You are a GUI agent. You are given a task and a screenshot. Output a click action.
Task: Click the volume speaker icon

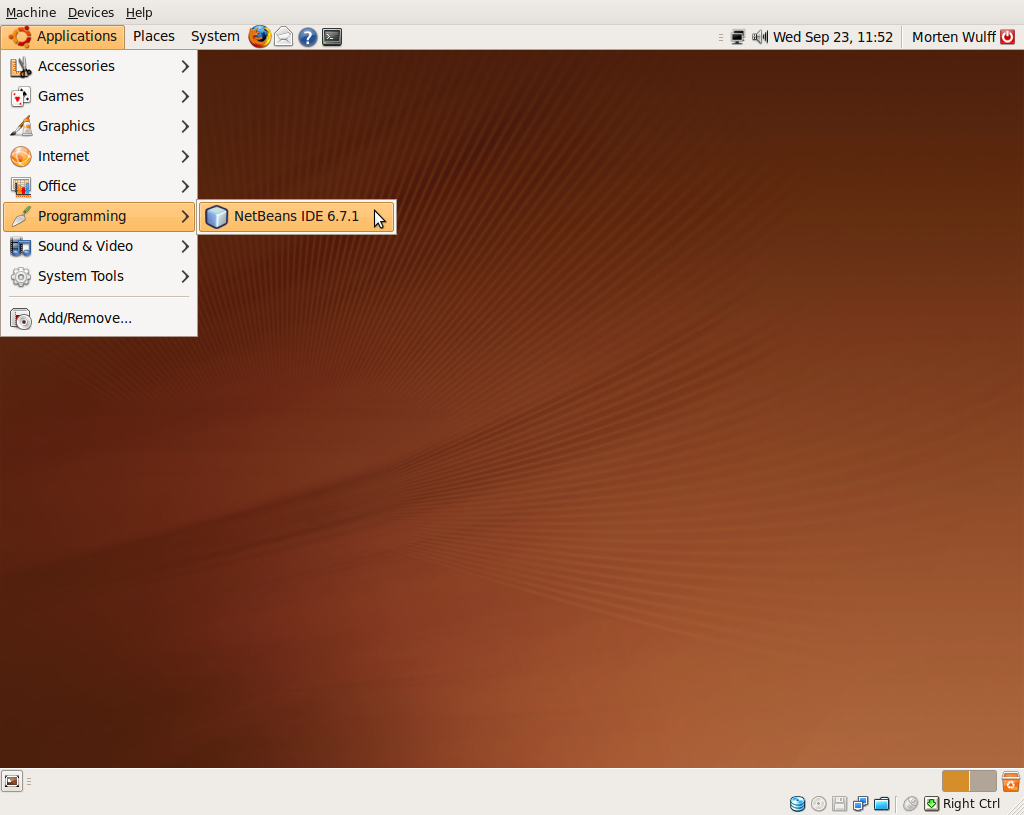(x=760, y=37)
